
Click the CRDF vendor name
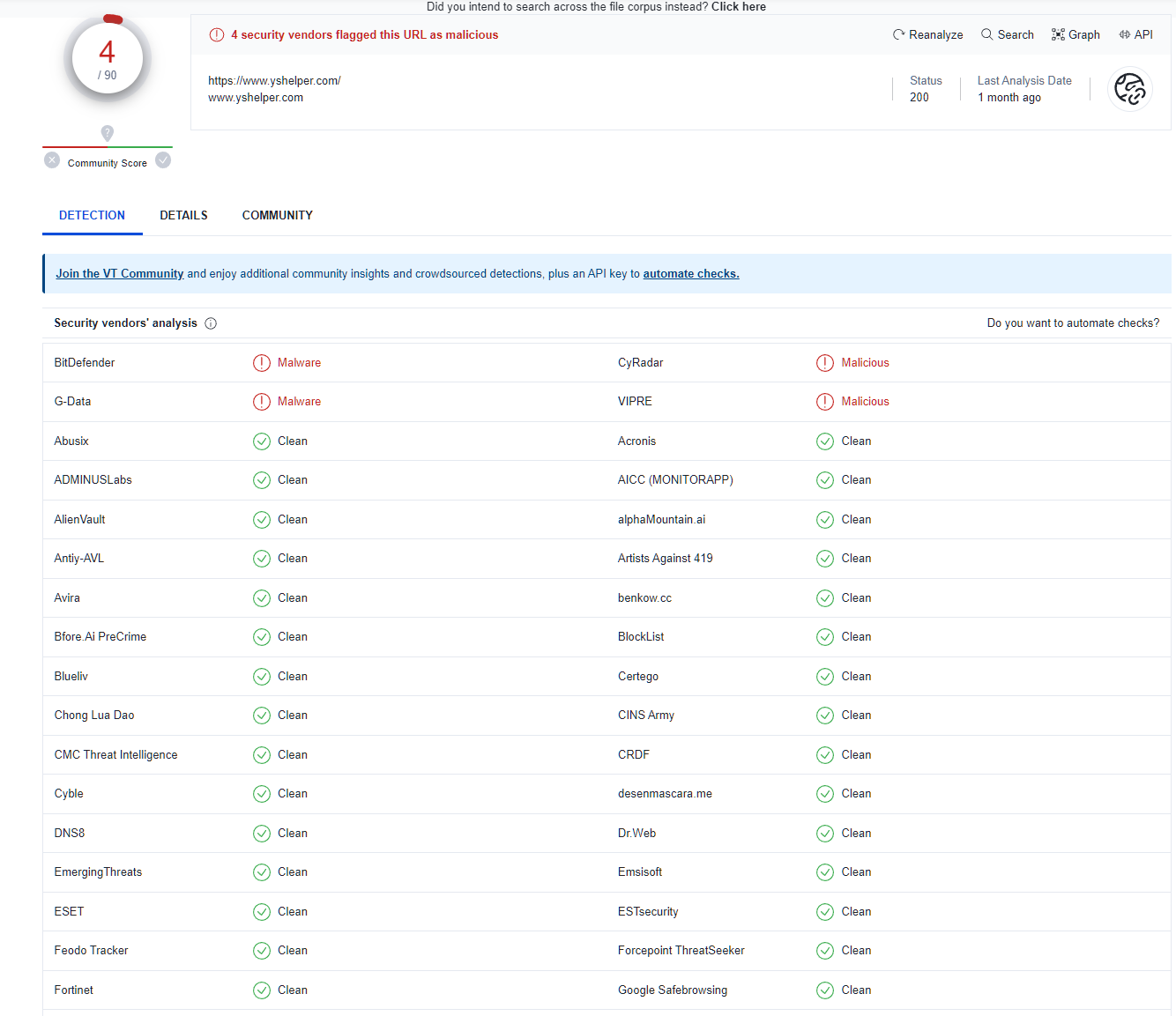(x=634, y=755)
